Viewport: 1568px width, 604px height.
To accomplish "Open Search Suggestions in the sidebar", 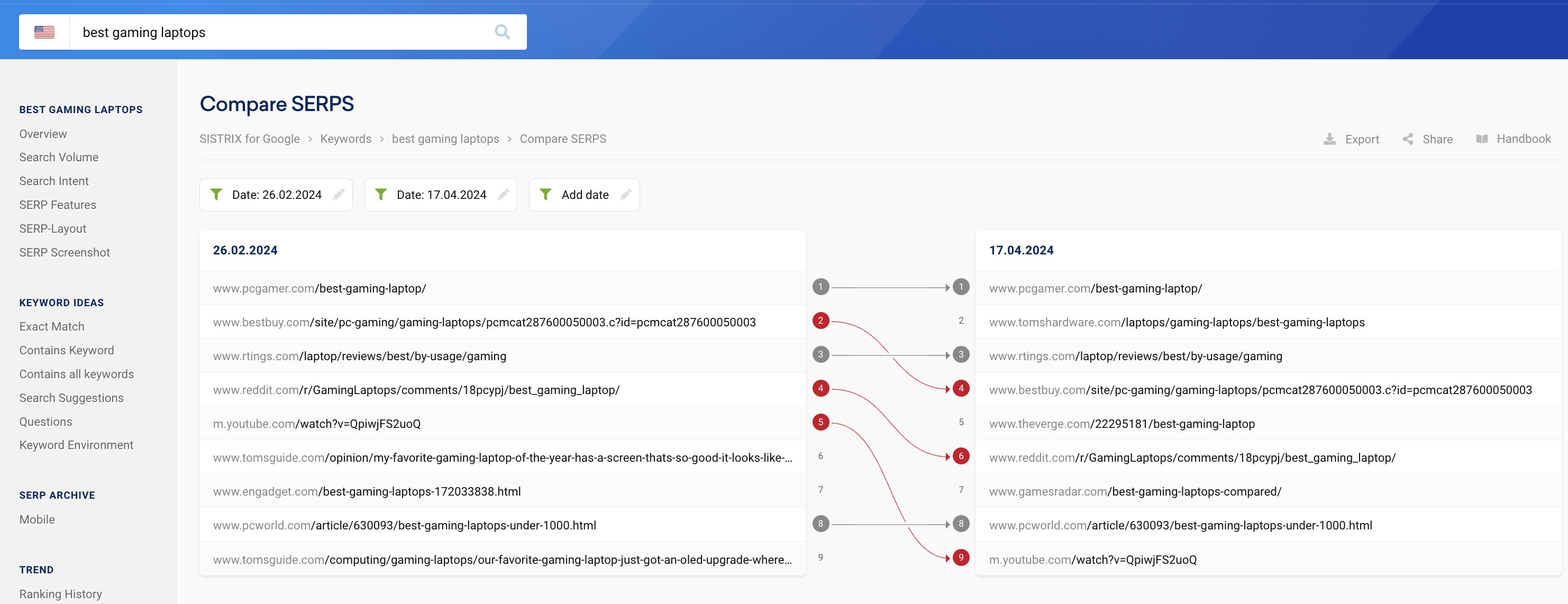I will (x=72, y=398).
